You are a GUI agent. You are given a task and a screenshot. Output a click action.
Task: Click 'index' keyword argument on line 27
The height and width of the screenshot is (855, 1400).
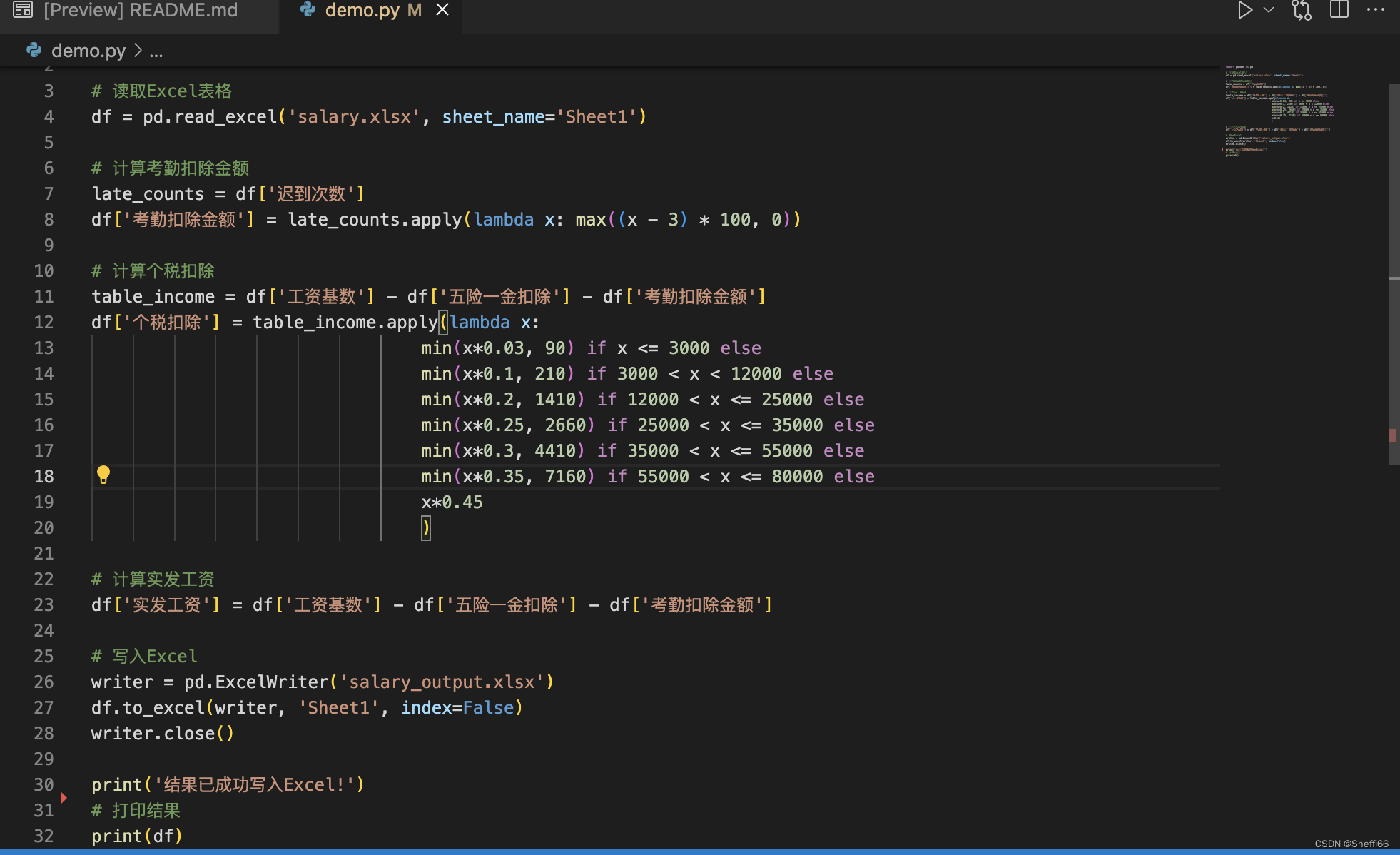pos(427,707)
